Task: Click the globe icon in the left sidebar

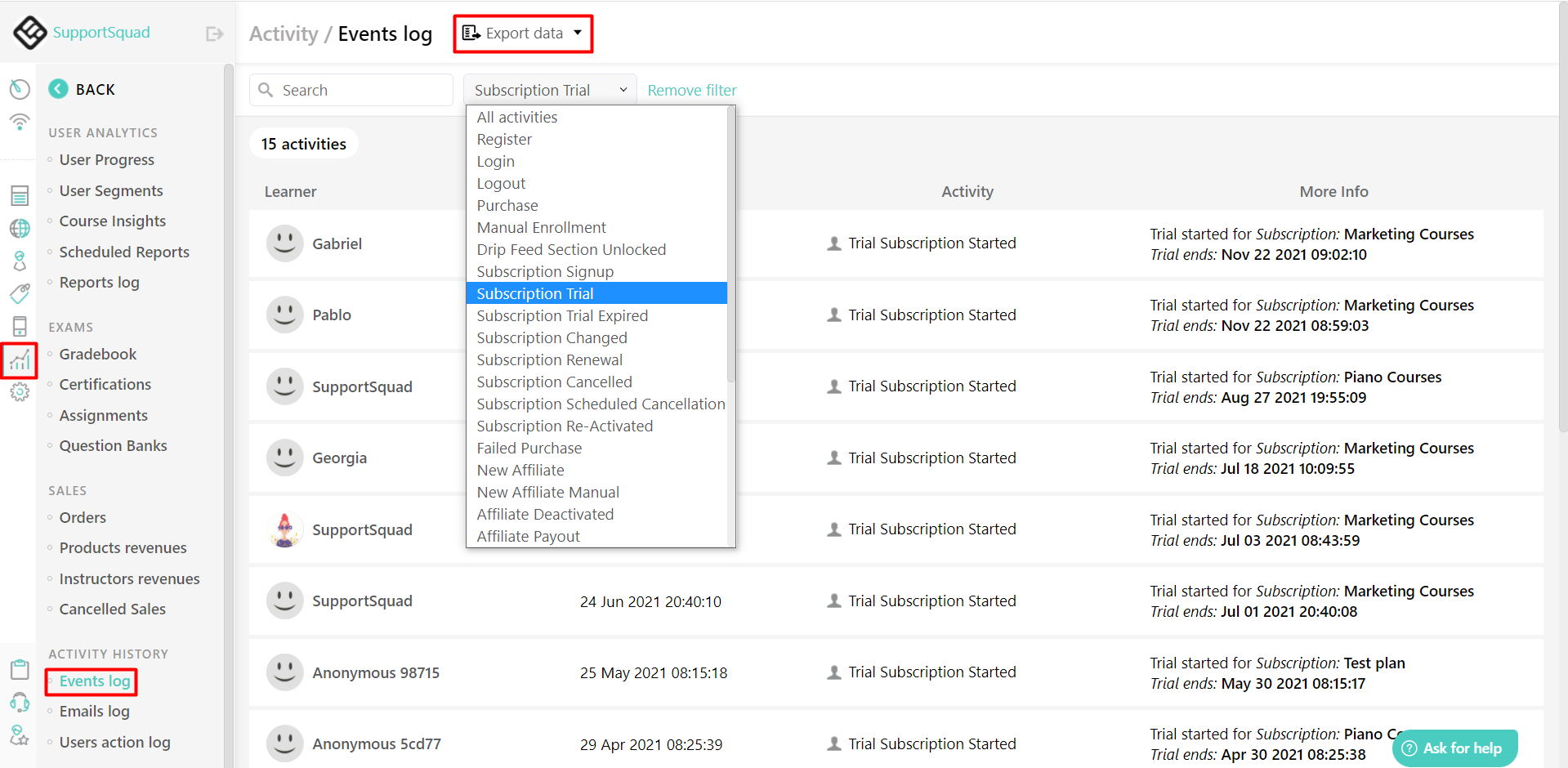Action: [x=20, y=228]
